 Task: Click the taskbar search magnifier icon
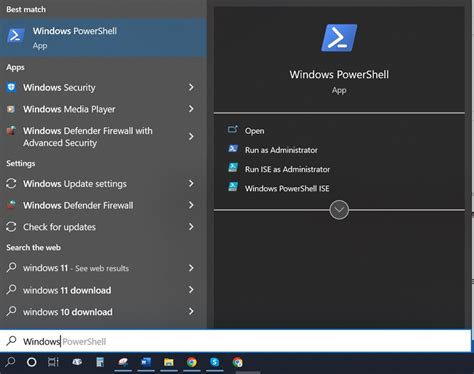[x=10, y=362]
